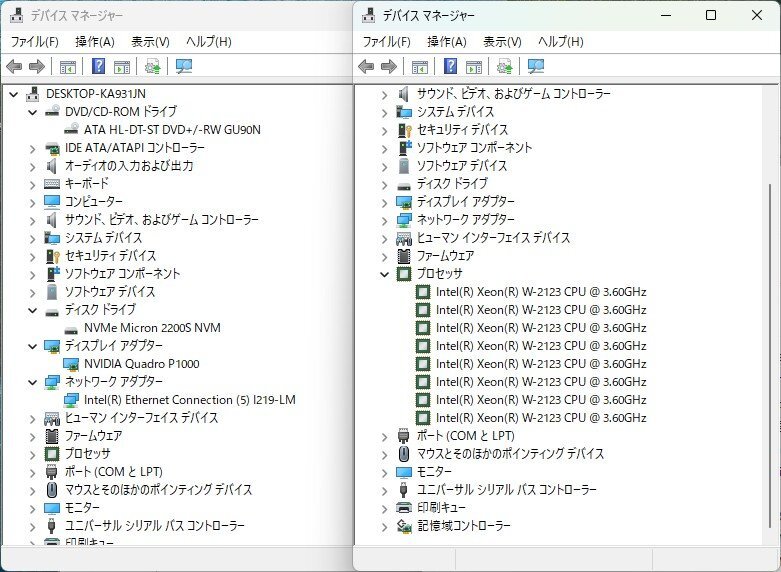Click show/hide console tree icon in right window
Image resolution: width=781 pixels, height=572 pixels.
420,66
